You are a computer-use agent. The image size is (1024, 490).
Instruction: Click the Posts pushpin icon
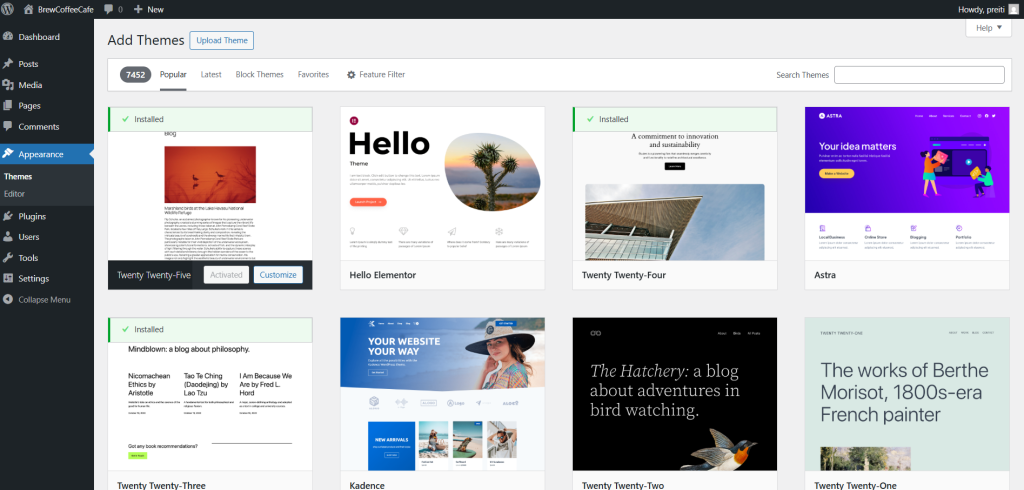click(x=8, y=64)
